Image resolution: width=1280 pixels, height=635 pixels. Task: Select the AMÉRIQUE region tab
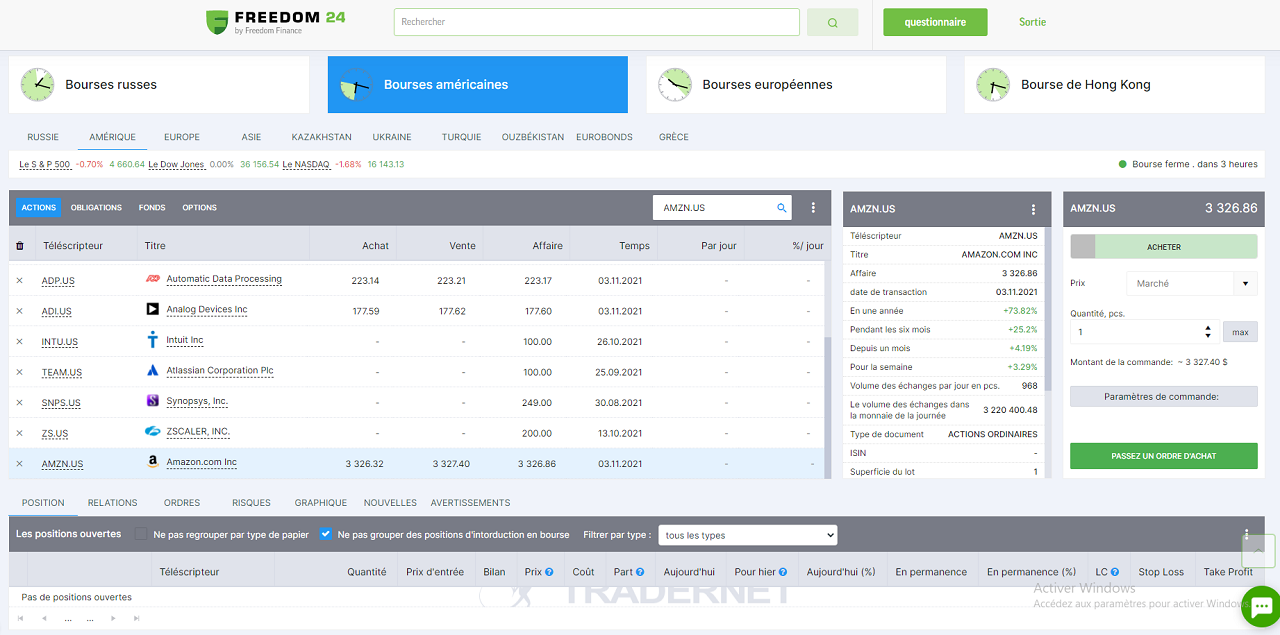click(112, 137)
